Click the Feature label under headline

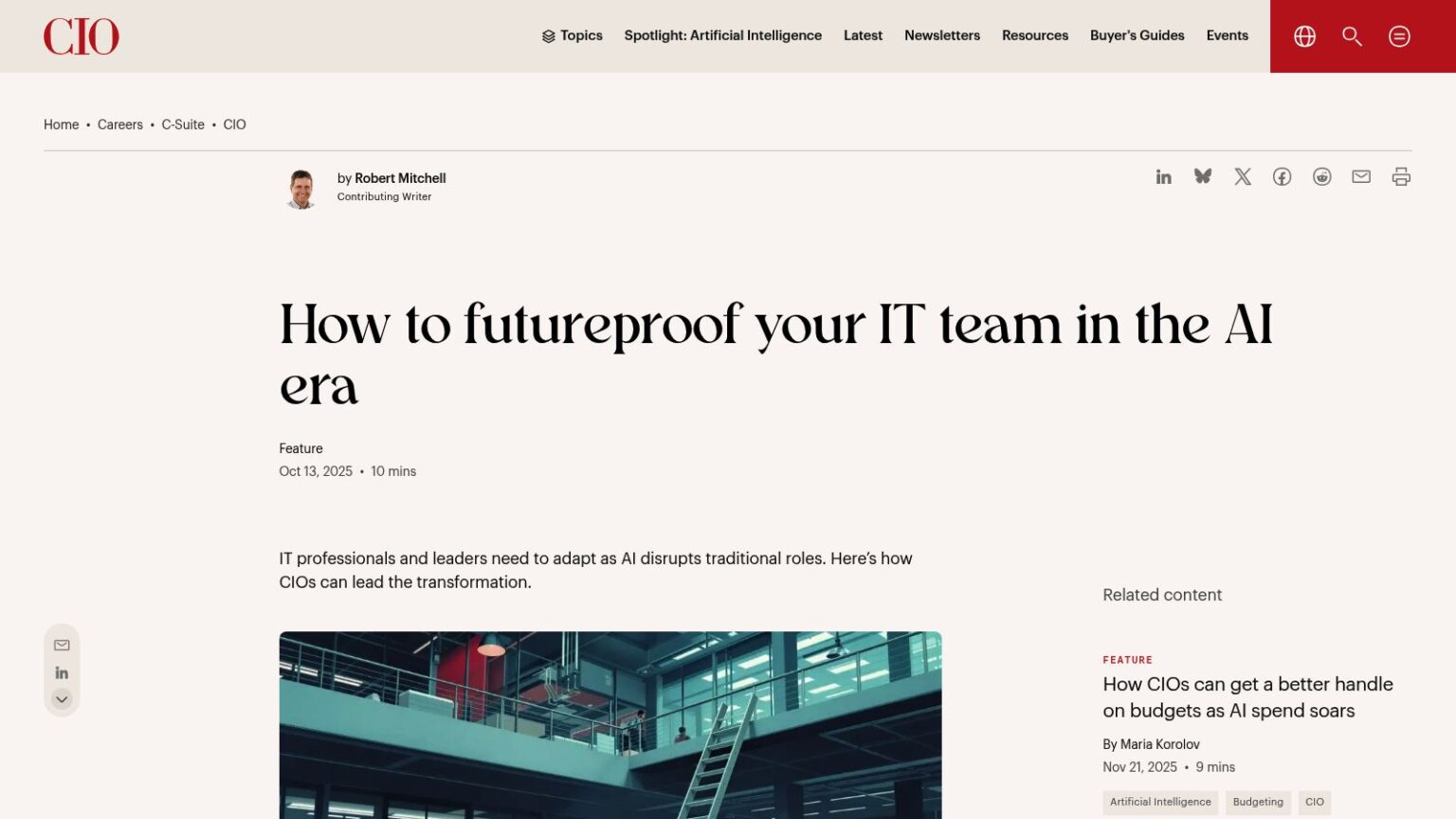click(300, 448)
